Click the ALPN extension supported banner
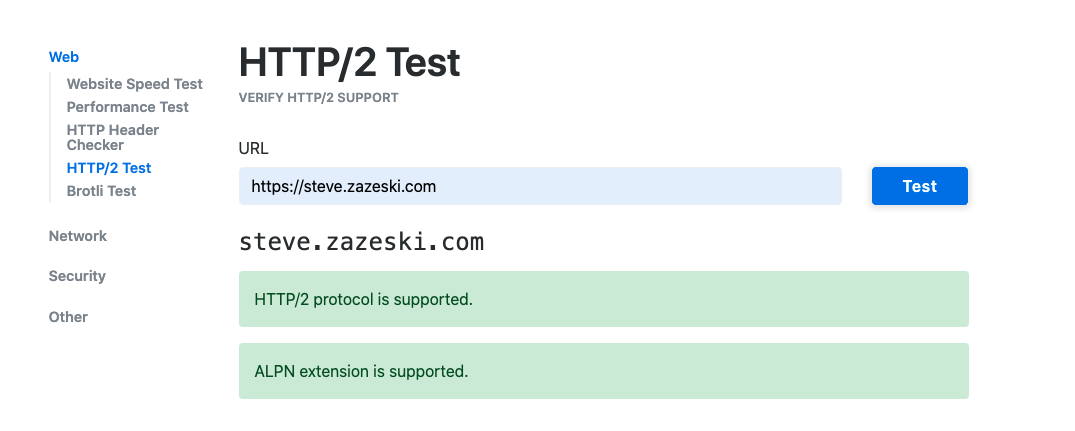 [x=603, y=371]
